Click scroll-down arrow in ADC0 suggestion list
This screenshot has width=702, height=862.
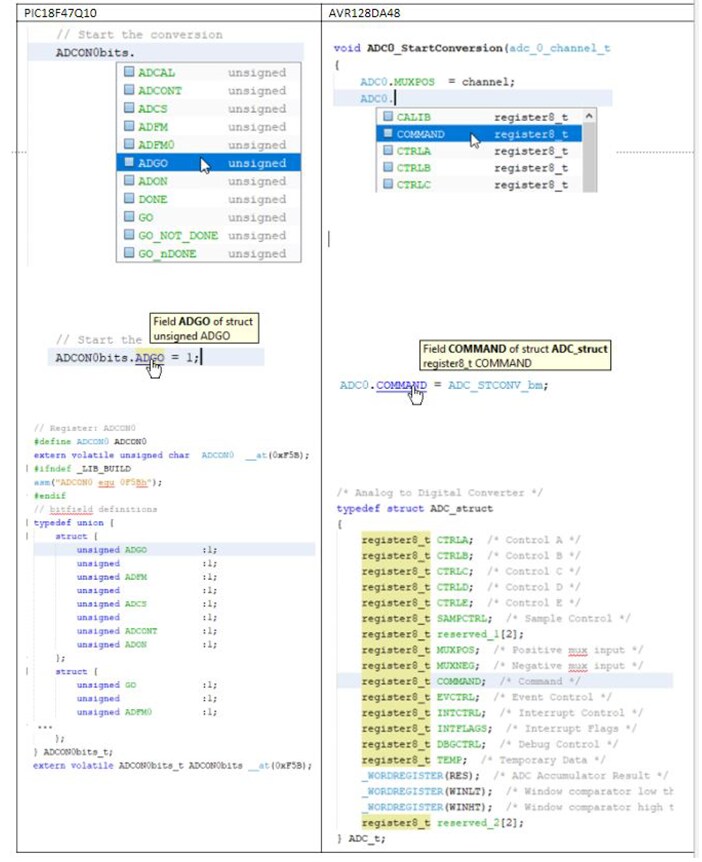pos(588,184)
